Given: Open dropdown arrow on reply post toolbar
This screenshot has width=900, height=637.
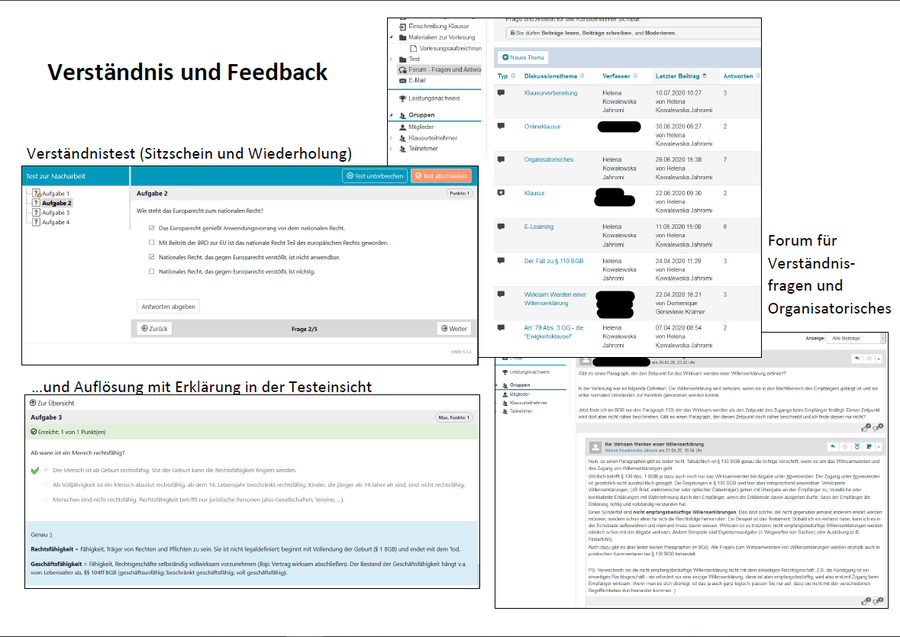Looking at the screenshot, I should coord(879,446).
